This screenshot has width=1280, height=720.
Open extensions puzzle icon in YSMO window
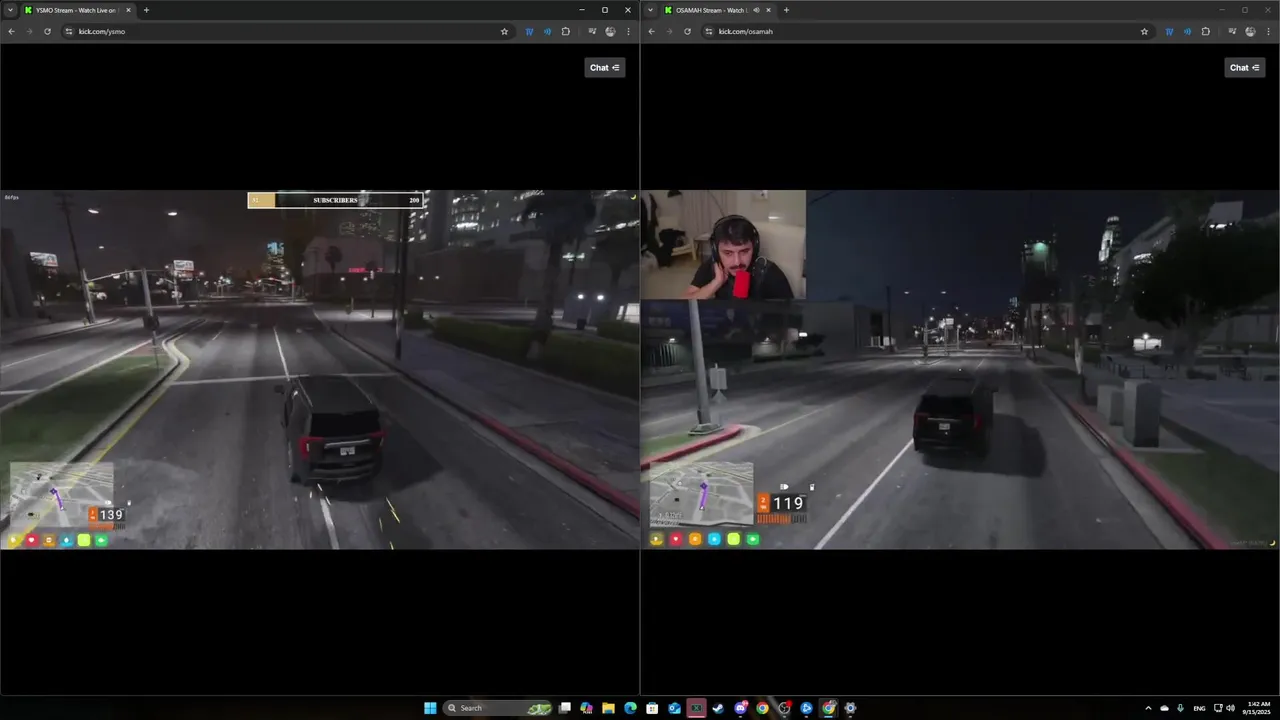point(565,31)
